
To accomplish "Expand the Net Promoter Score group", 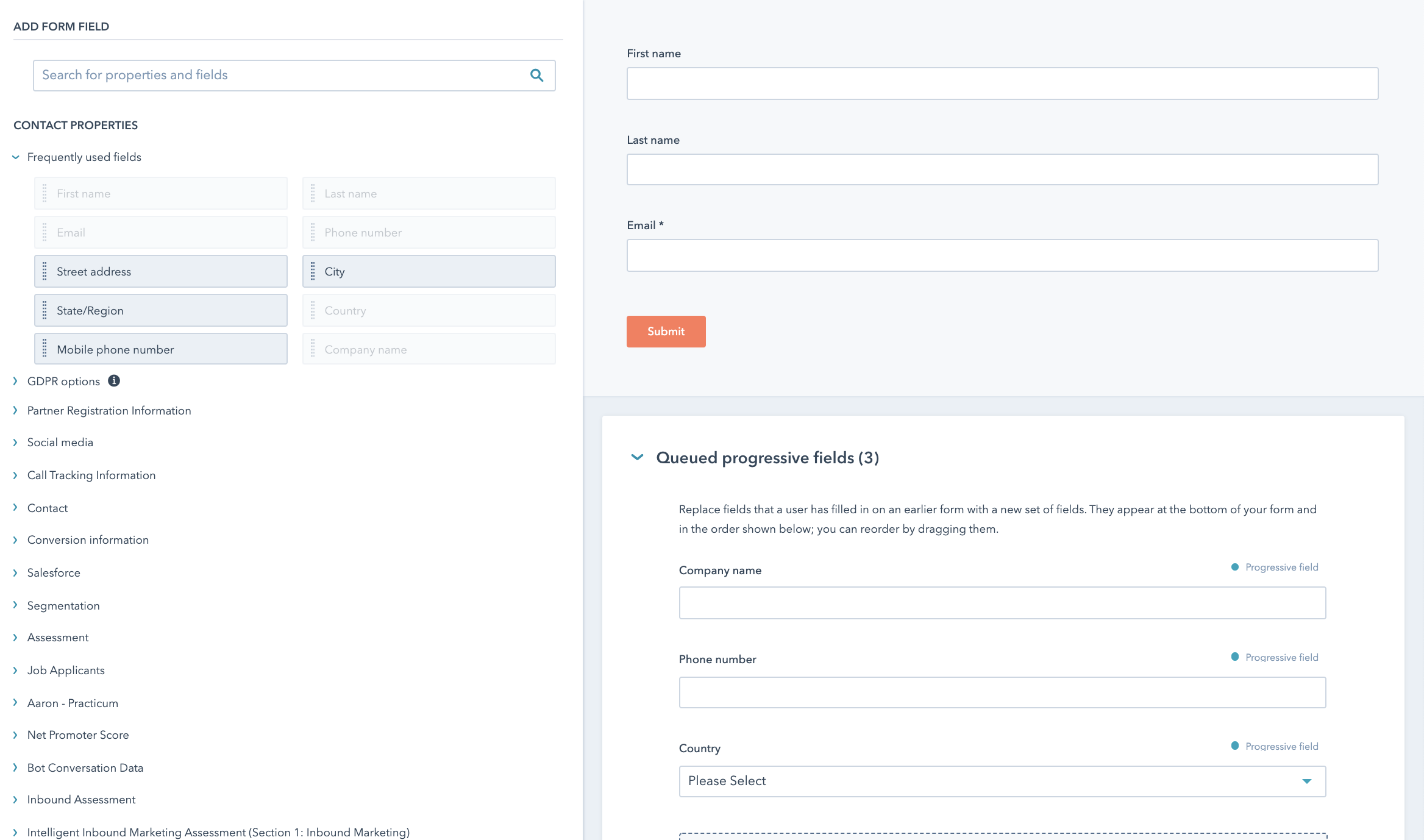I will click(x=77, y=735).
